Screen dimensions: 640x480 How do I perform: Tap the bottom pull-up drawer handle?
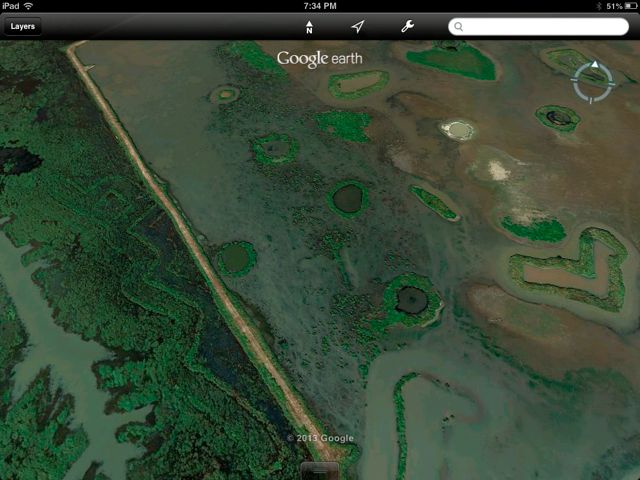point(320,471)
